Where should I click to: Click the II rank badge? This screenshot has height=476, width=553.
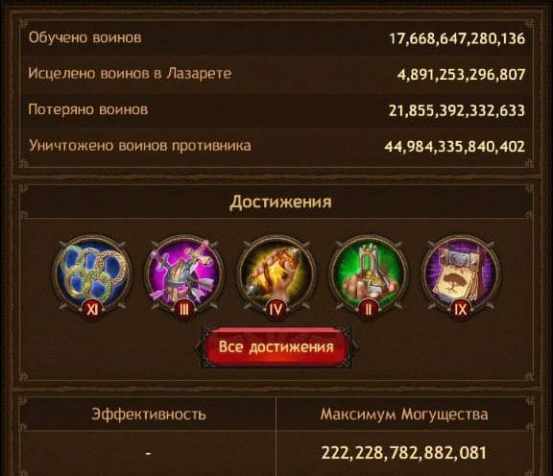pyautogui.click(x=369, y=310)
